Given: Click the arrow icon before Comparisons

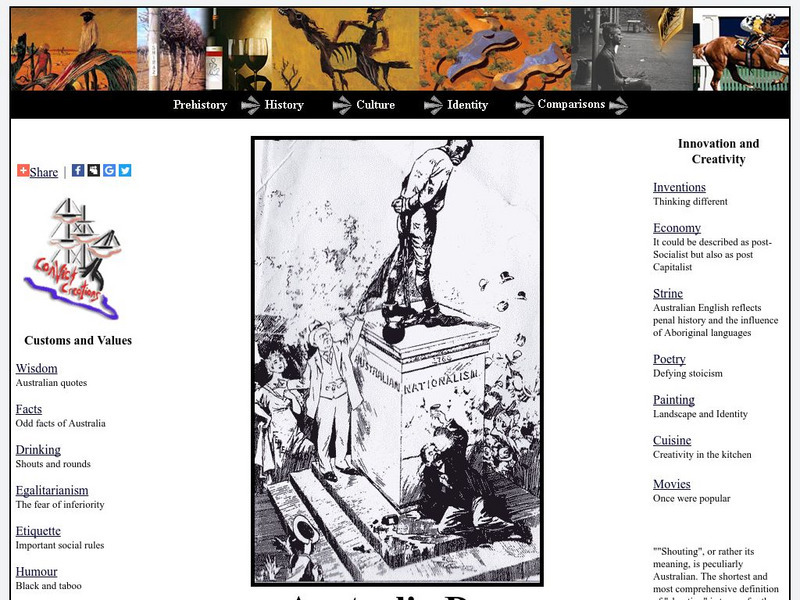Looking at the screenshot, I should pyautogui.click(x=524, y=105).
